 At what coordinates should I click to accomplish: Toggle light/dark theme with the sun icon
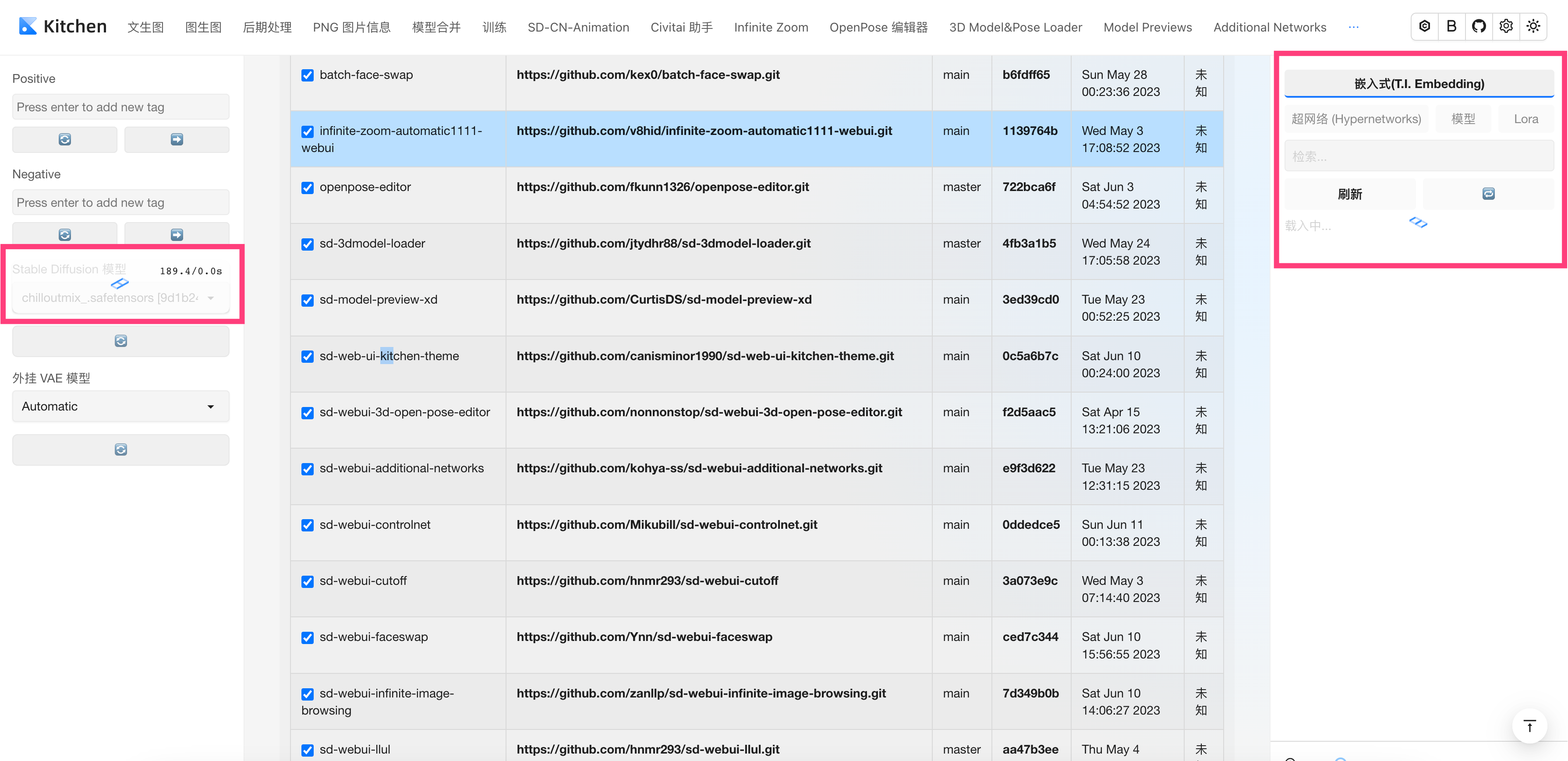coord(1534,26)
